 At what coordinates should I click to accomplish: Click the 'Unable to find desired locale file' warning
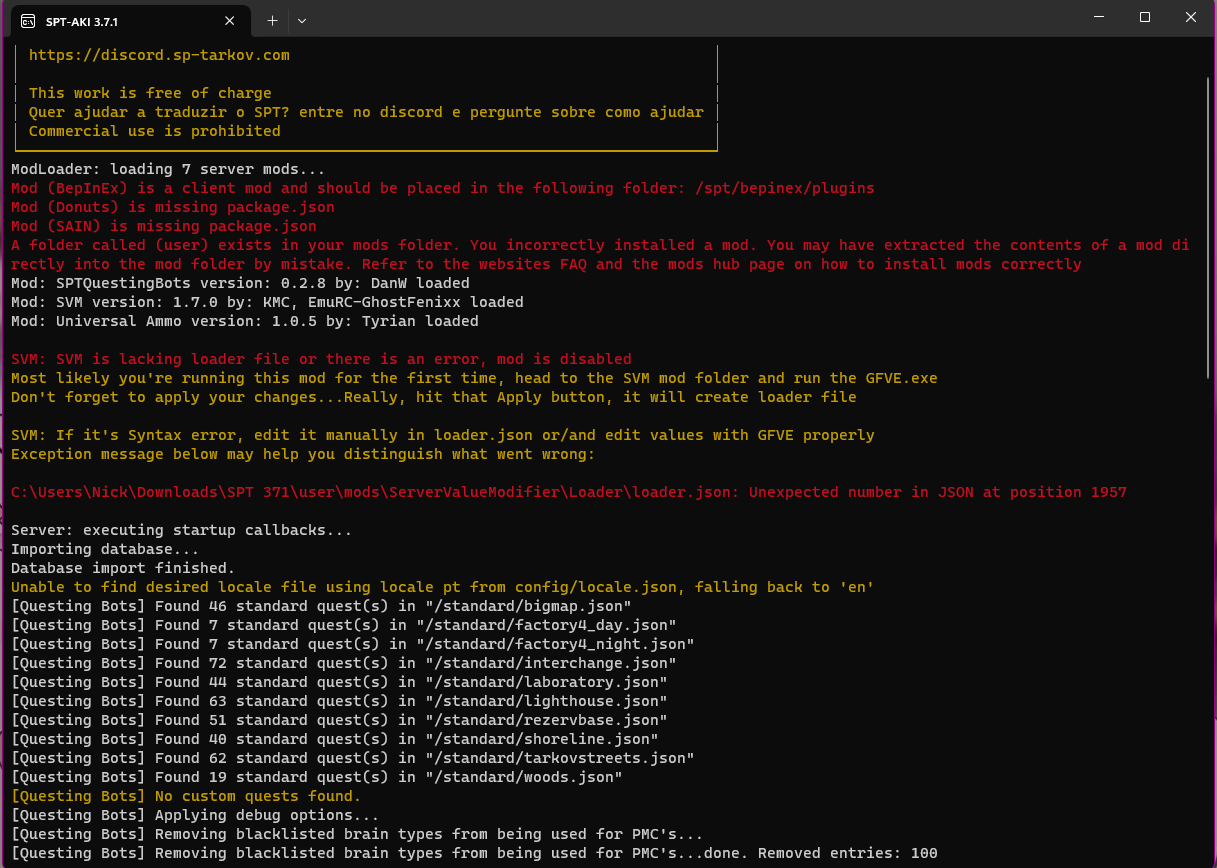click(x=443, y=587)
